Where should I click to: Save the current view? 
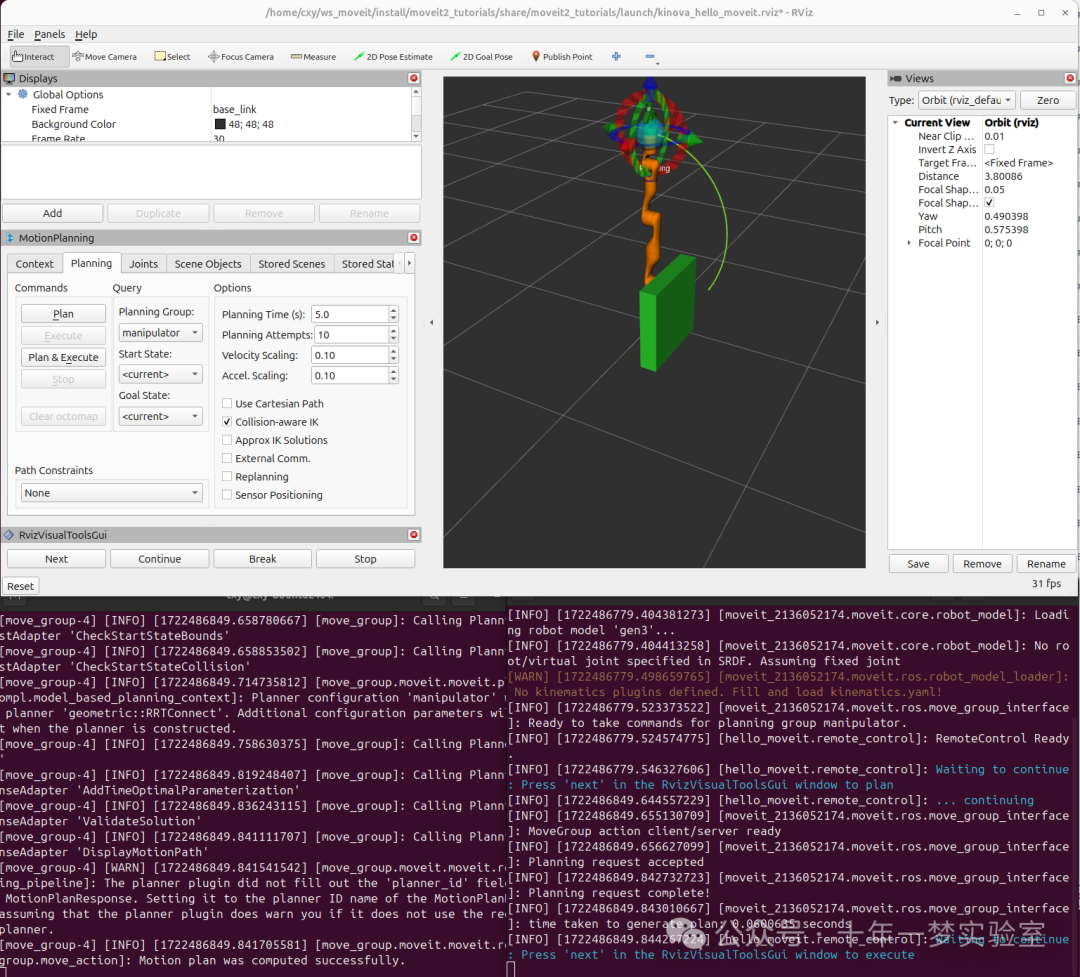[x=918, y=564]
